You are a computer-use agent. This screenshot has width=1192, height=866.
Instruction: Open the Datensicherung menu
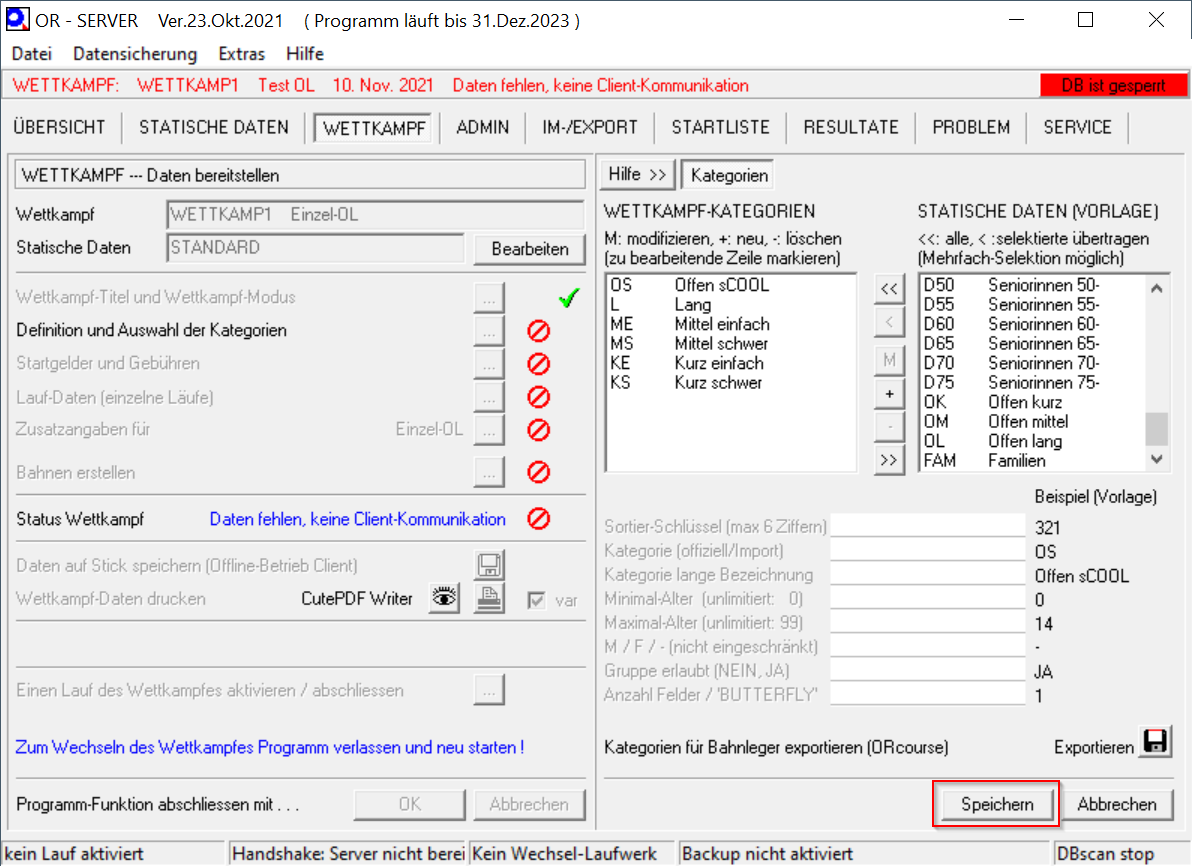135,54
